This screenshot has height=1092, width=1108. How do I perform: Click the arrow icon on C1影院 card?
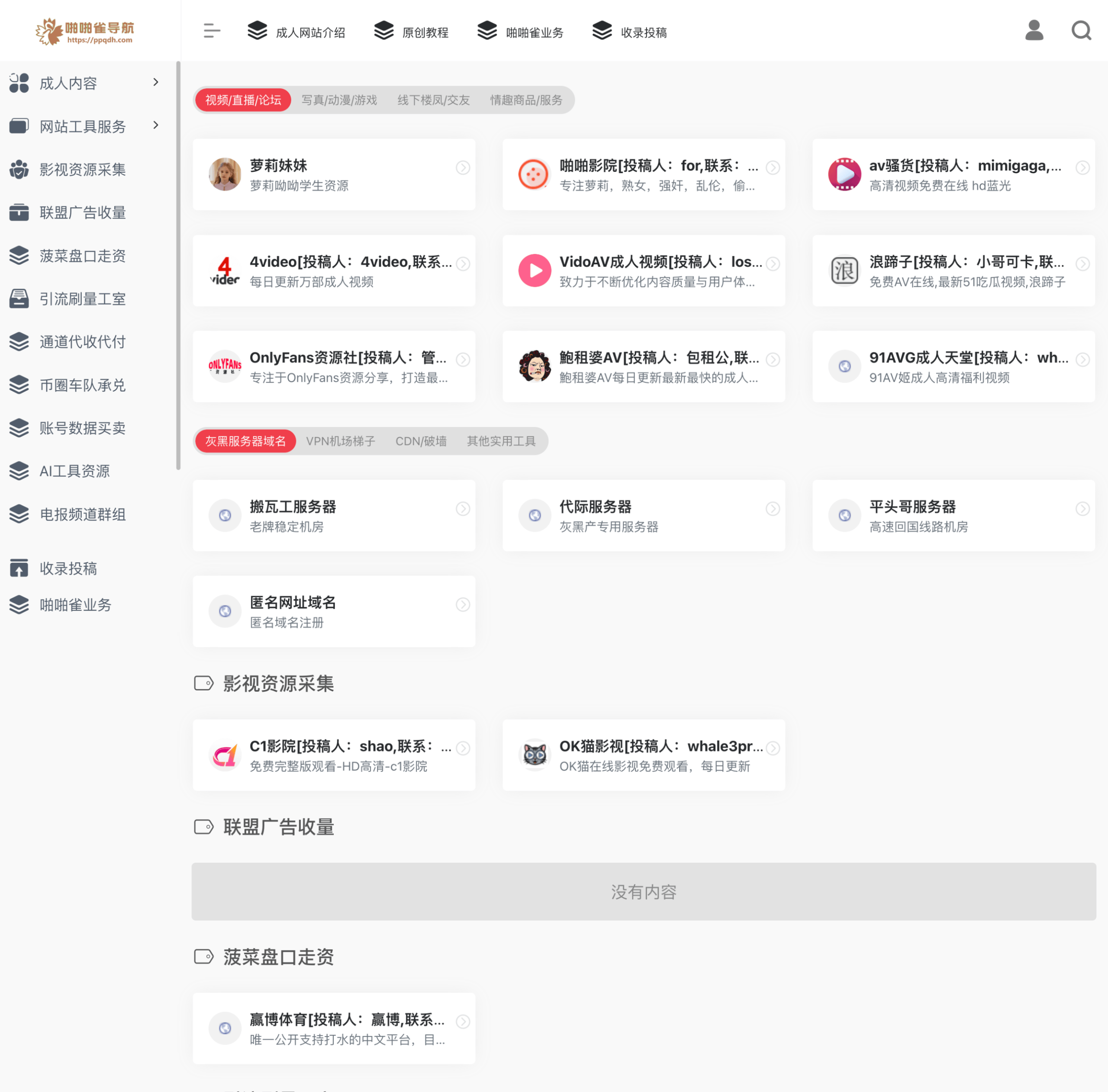point(463,748)
